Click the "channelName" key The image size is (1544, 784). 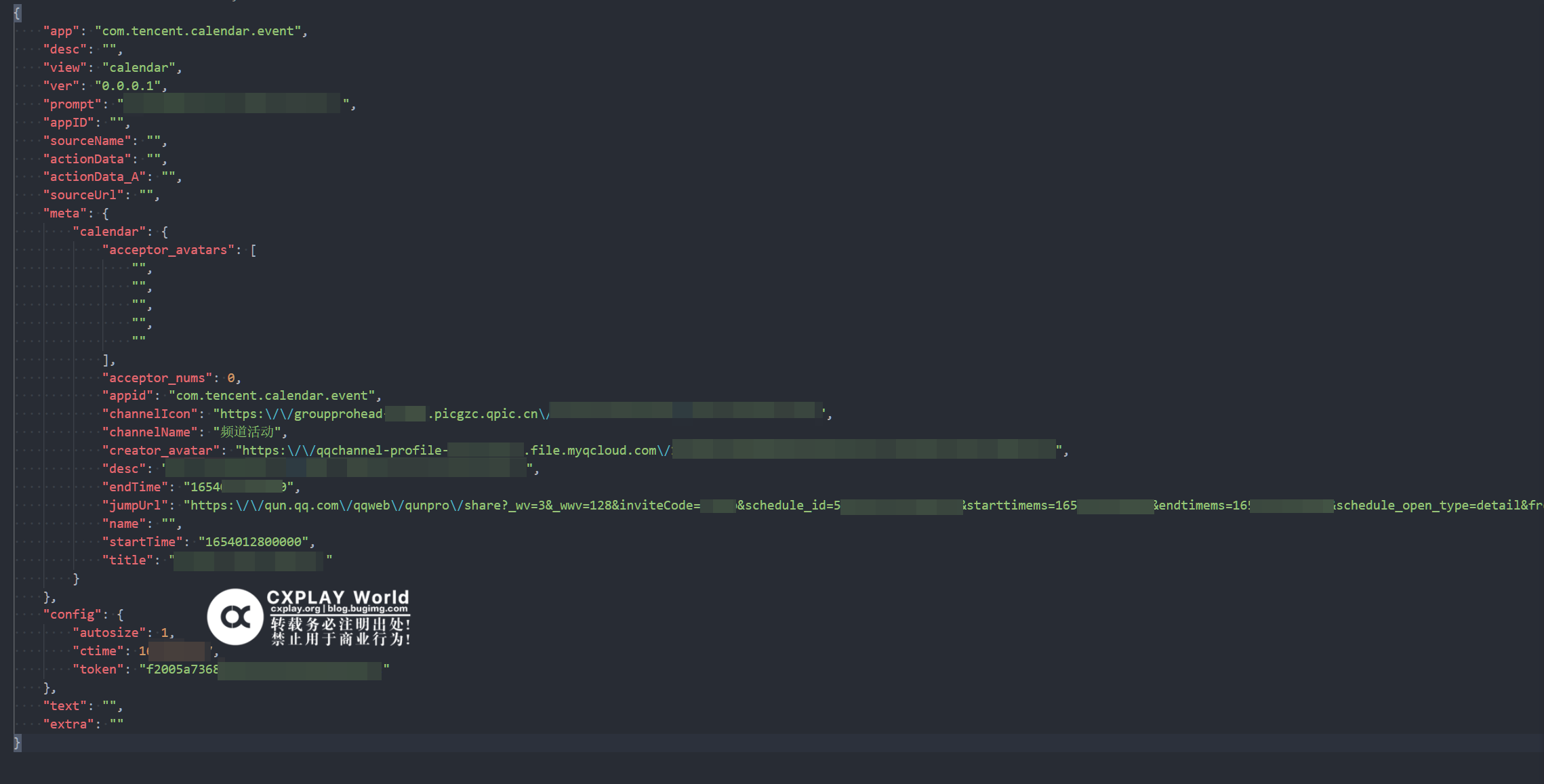[x=150, y=432]
